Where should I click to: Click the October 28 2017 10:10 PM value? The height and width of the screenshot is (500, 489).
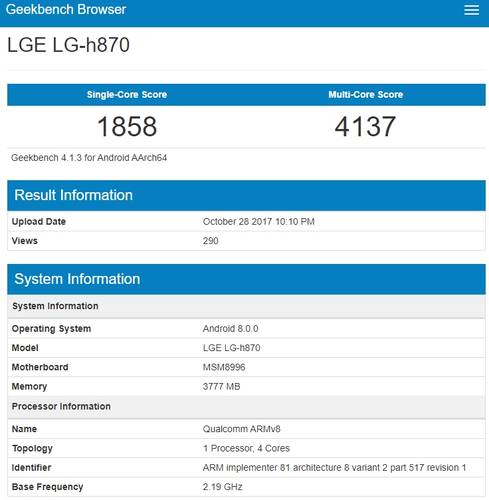[259, 222]
